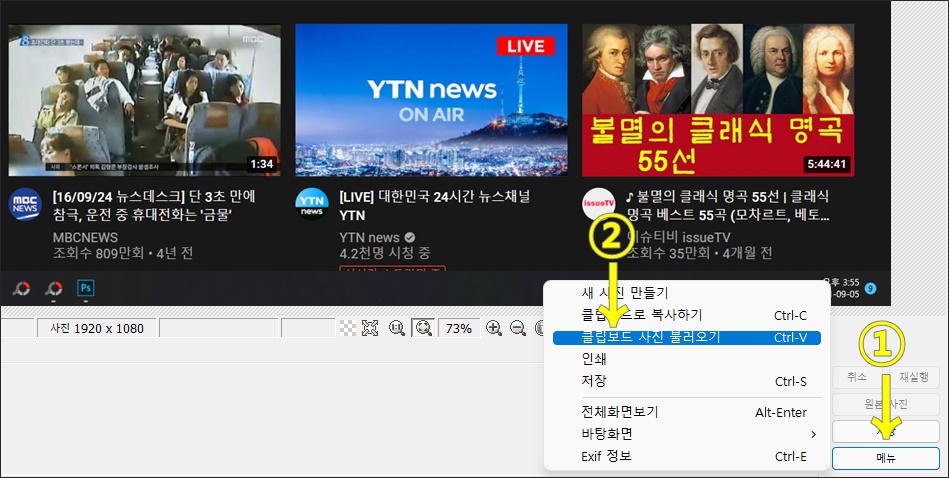Choose '전체화면보기' menu entry

686,412
